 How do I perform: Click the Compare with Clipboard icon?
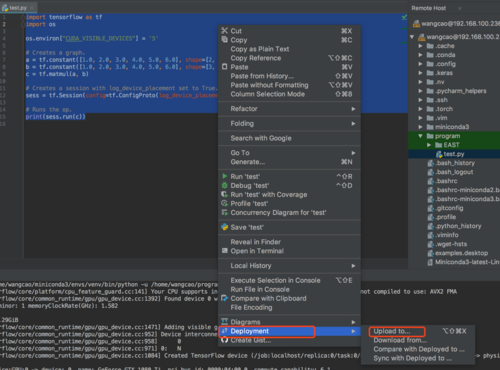pos(225,298)
